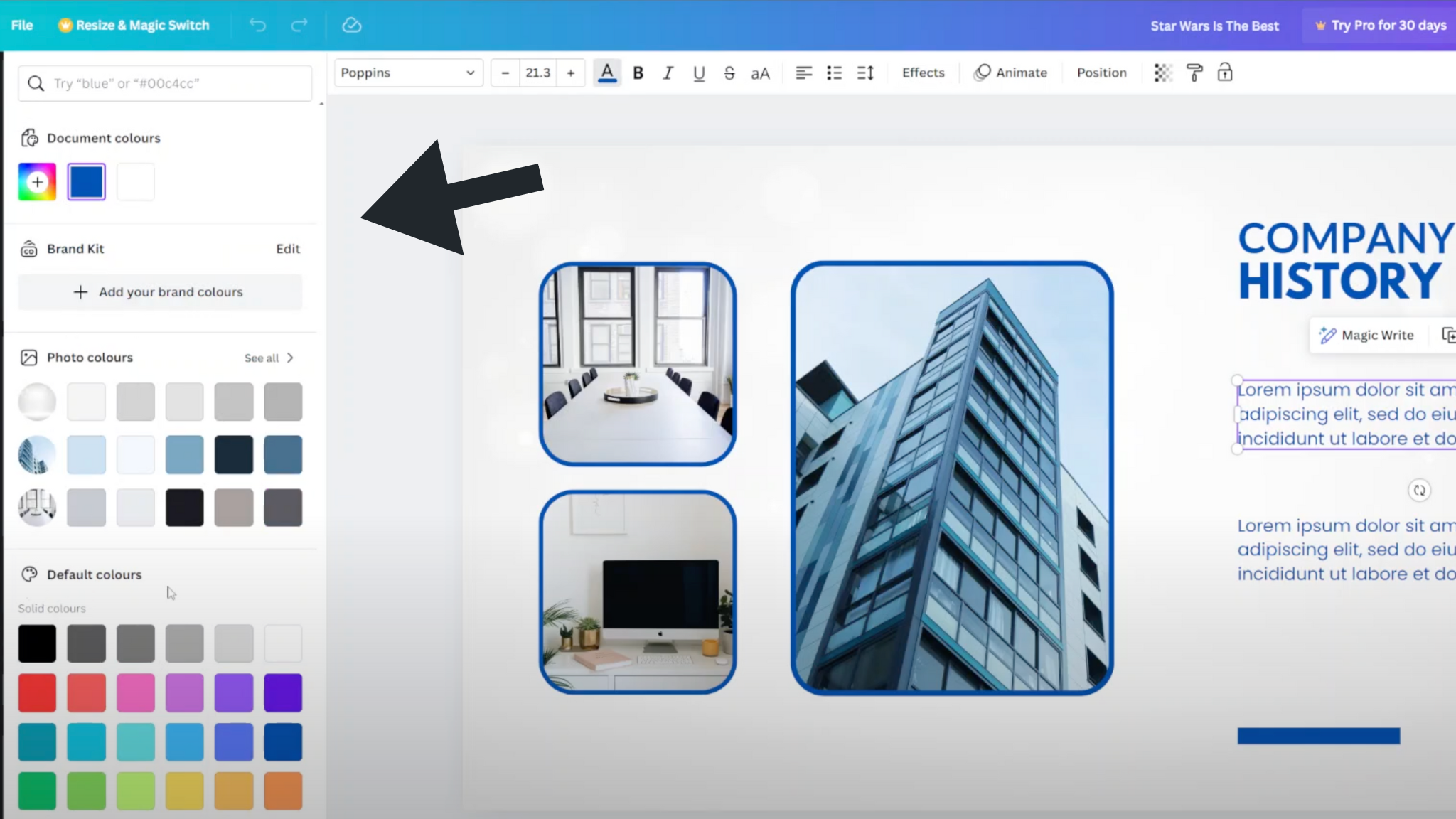
Task: Click the search magnifier icon
Action: [36, 83]
